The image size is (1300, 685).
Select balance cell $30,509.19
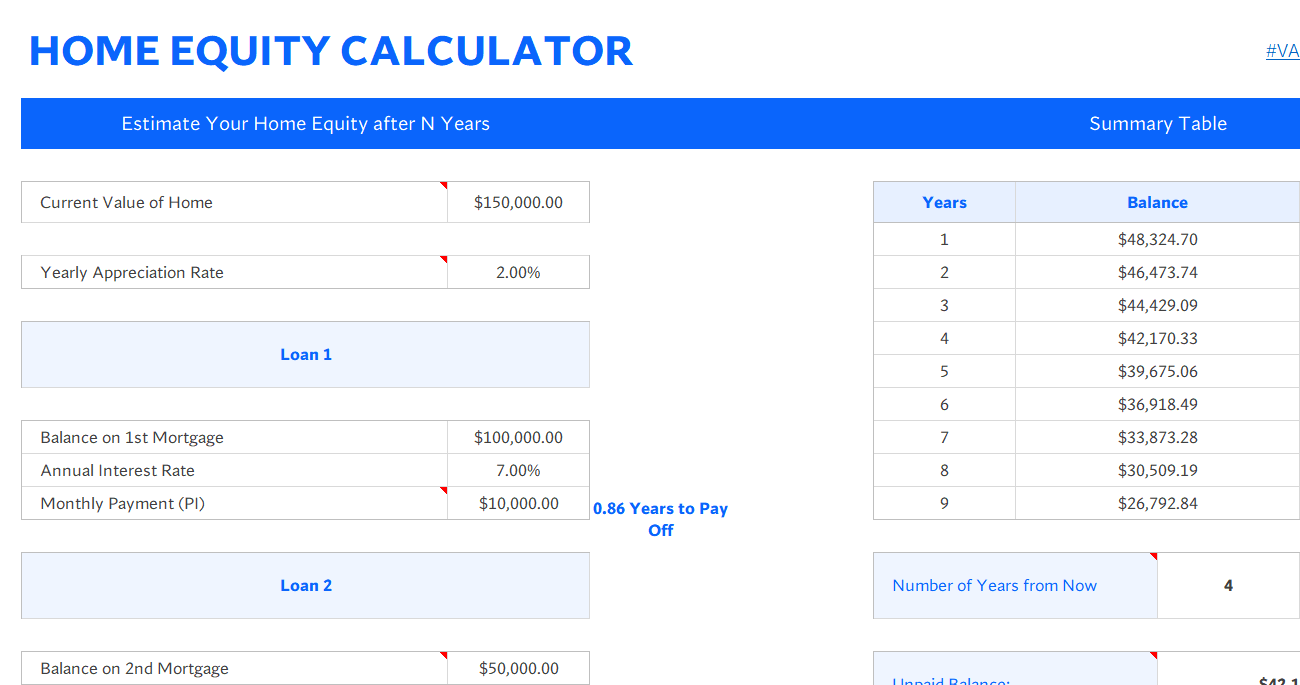coord(1157,470)
